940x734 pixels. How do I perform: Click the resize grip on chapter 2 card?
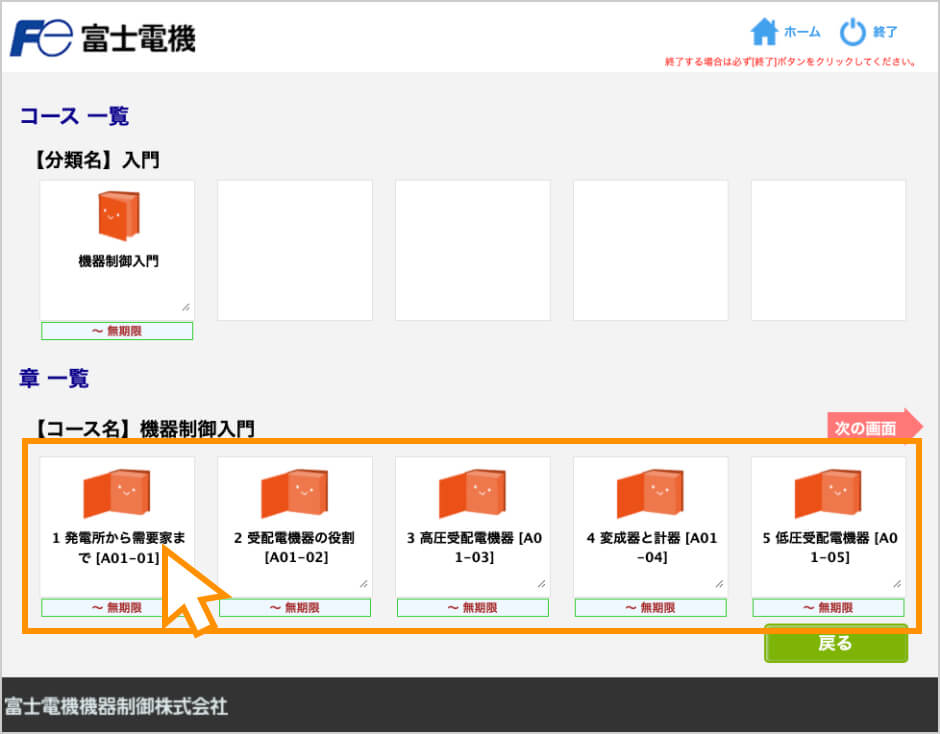coord(364,583)
